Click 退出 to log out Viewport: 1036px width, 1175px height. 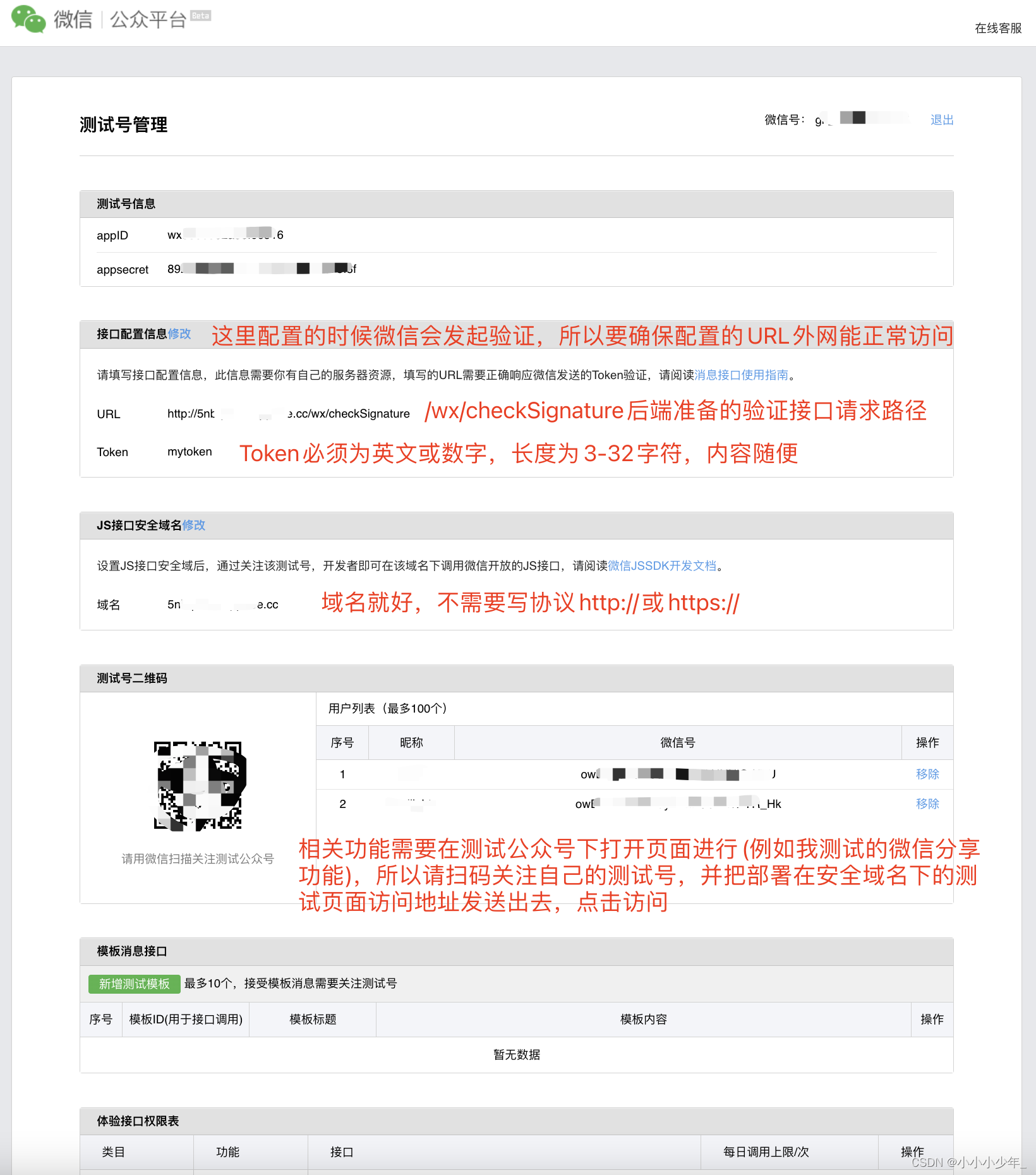[942, 119]
